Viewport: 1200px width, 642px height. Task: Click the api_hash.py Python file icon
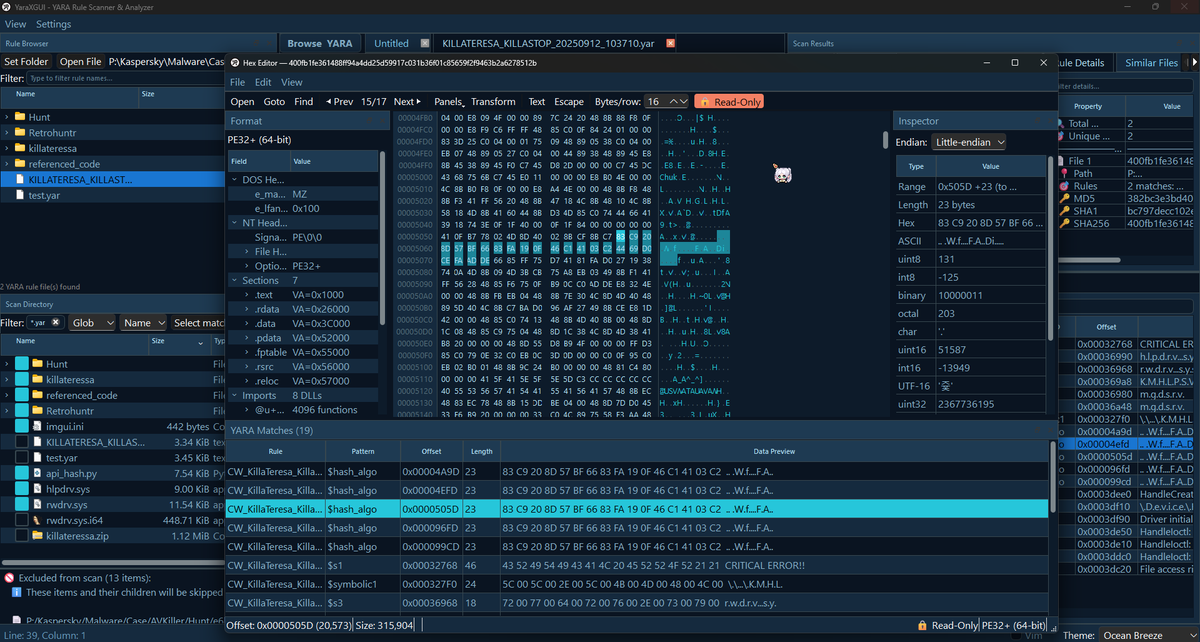click(38, 473)
